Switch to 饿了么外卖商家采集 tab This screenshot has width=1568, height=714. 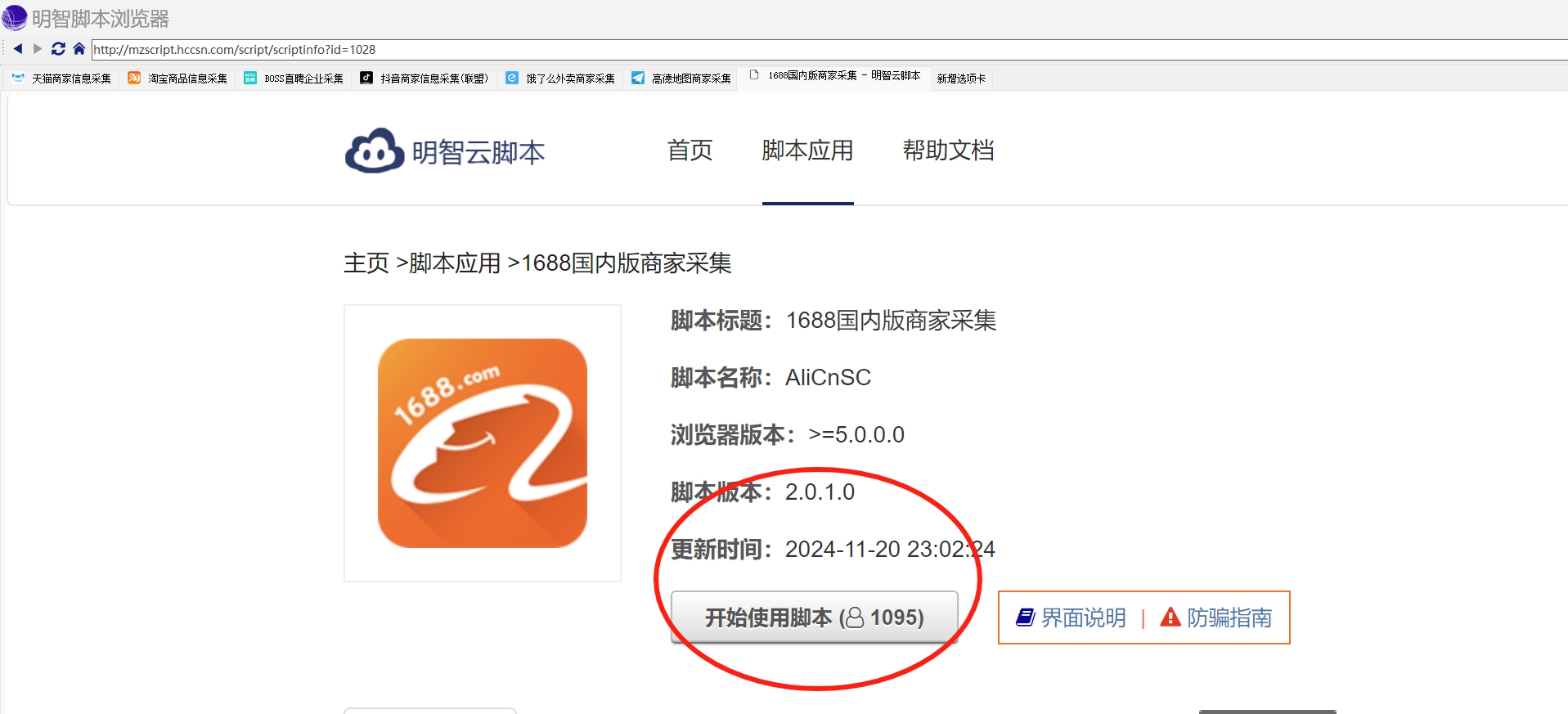point(560,79)
